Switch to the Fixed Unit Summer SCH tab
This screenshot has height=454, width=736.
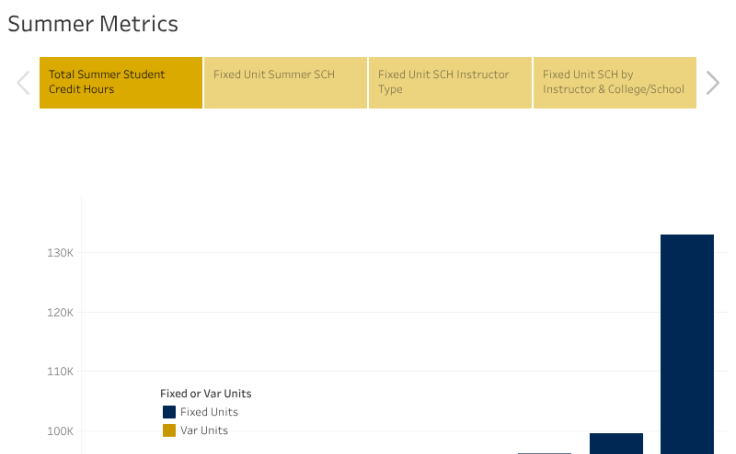point(286,82)
